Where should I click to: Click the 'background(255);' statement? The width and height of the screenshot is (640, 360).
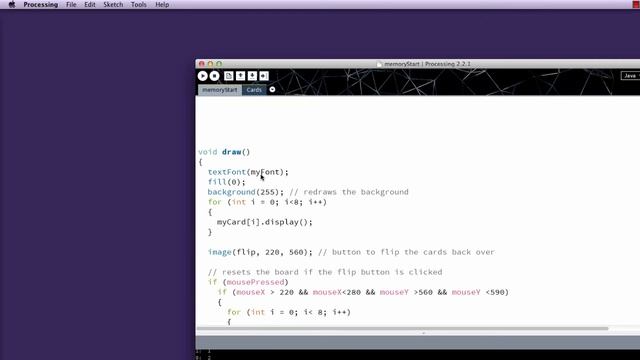(246, 192)
